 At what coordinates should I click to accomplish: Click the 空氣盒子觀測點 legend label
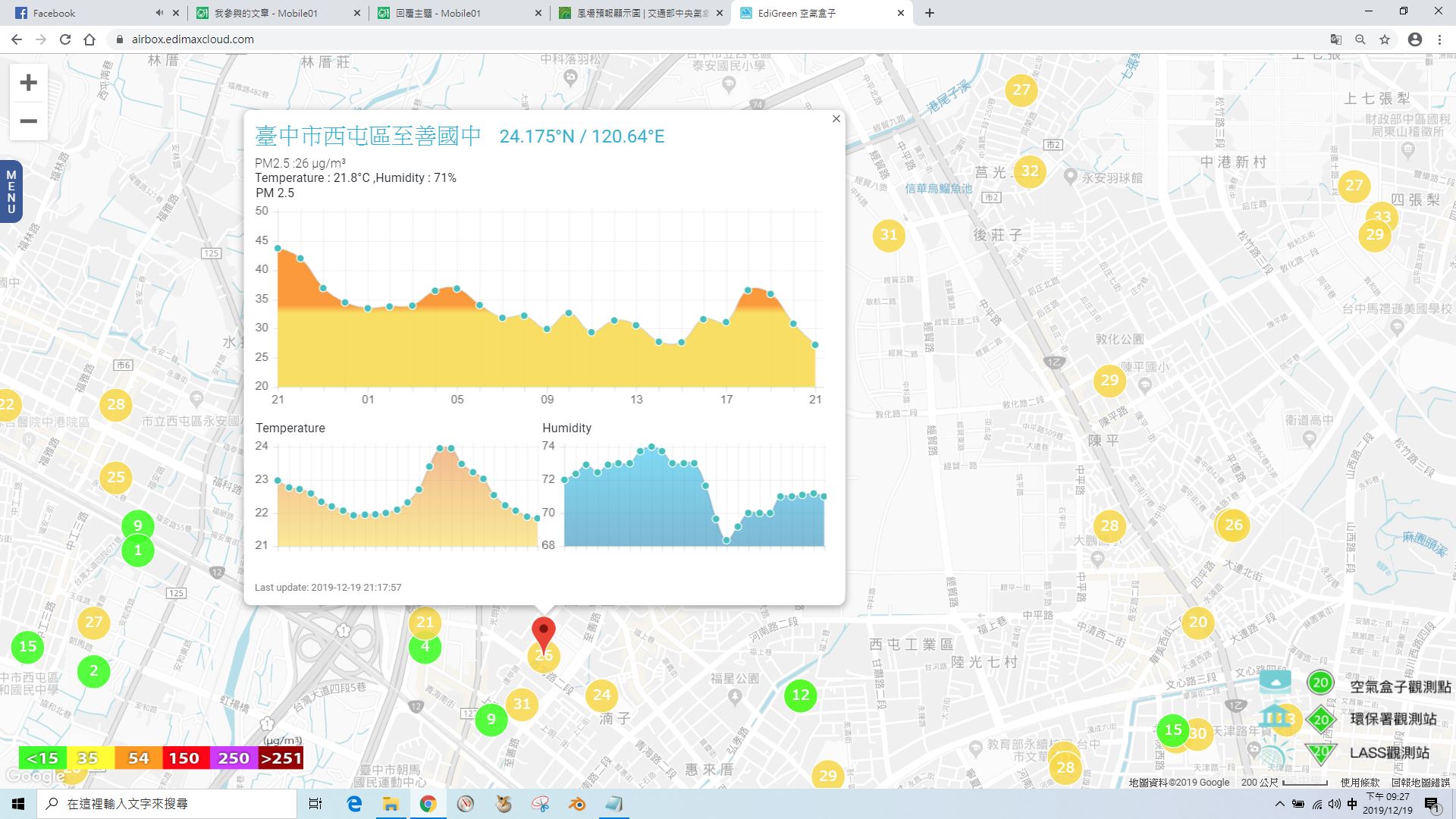1400,686
